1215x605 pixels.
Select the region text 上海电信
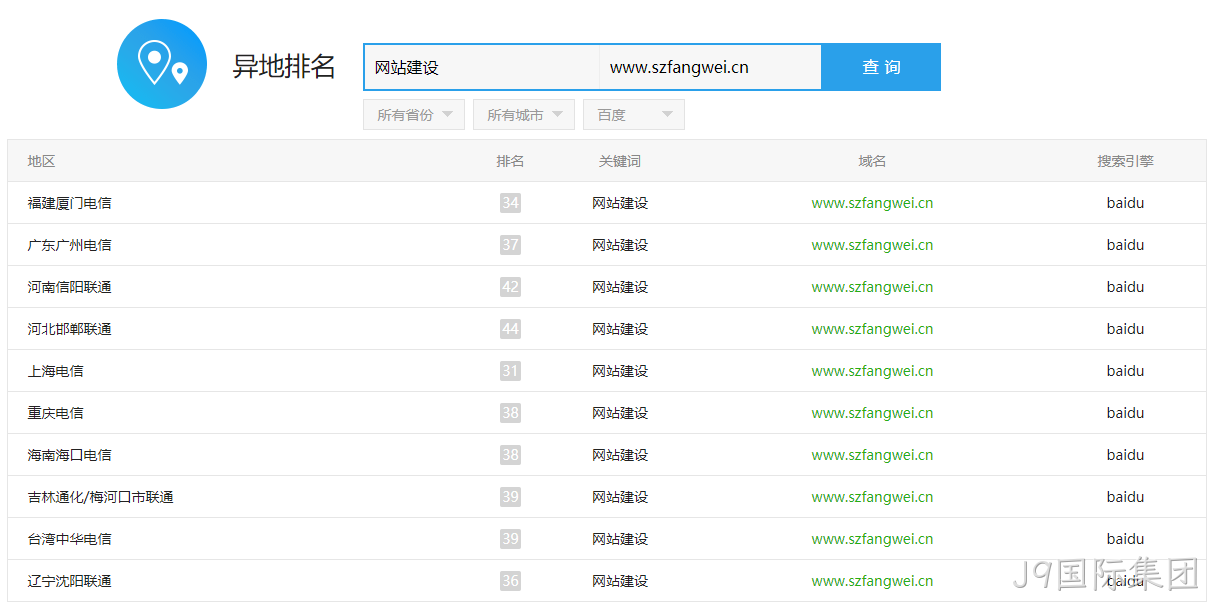[55, 371]
